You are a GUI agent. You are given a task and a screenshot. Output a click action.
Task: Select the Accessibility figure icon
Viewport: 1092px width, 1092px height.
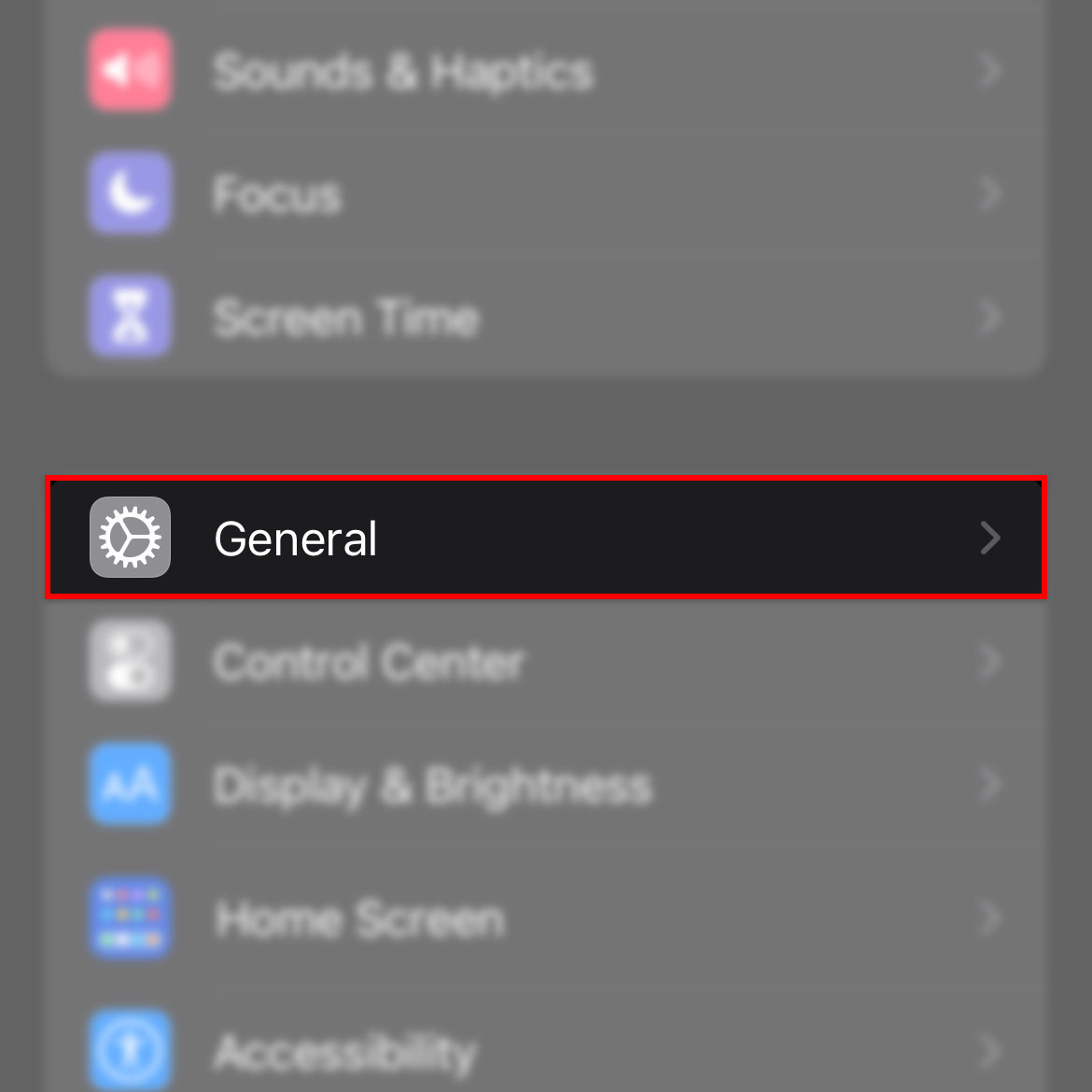coord(131,1049)
